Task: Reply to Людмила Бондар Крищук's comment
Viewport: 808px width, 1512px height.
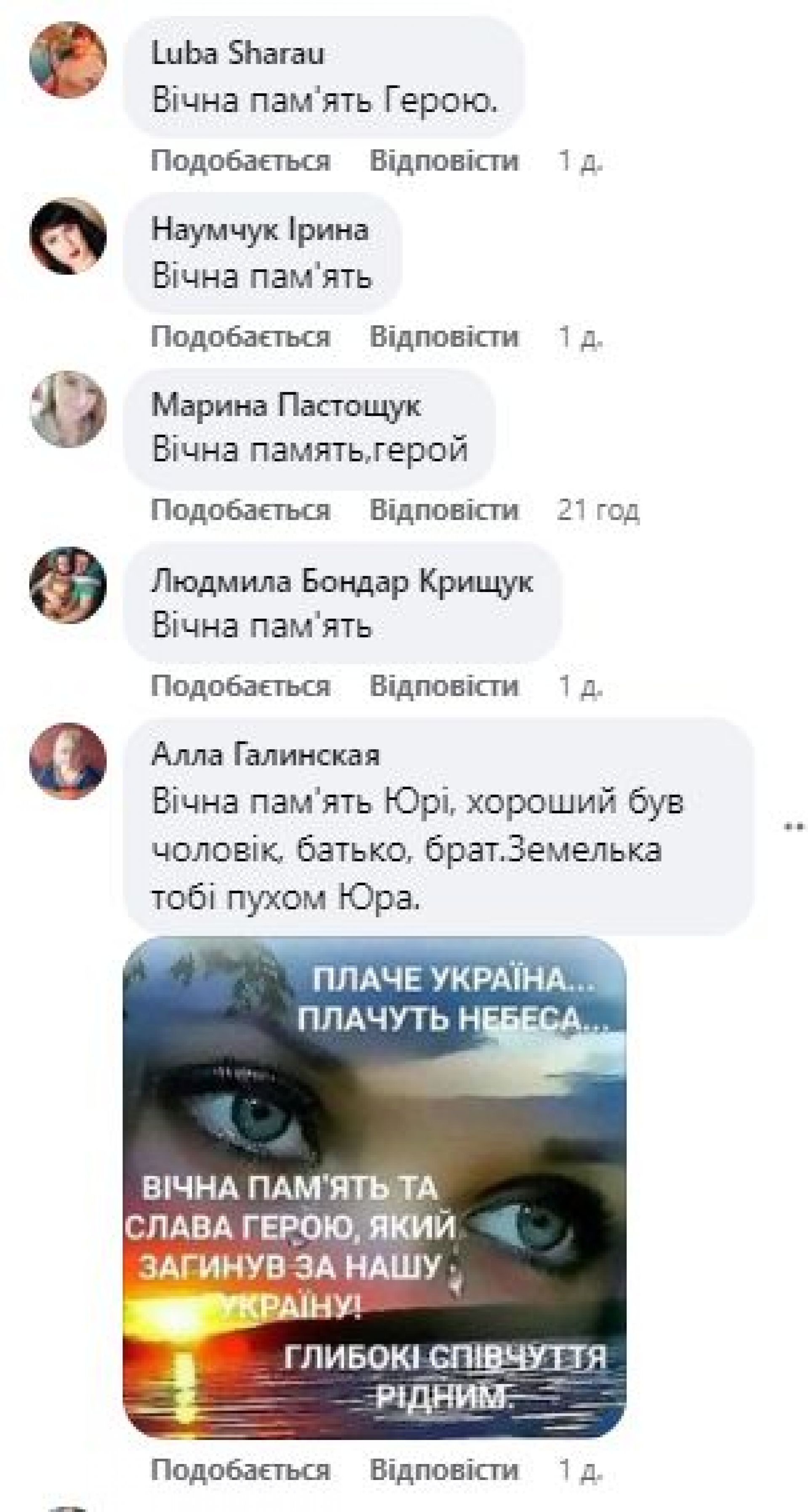Action: click(444, 686)
